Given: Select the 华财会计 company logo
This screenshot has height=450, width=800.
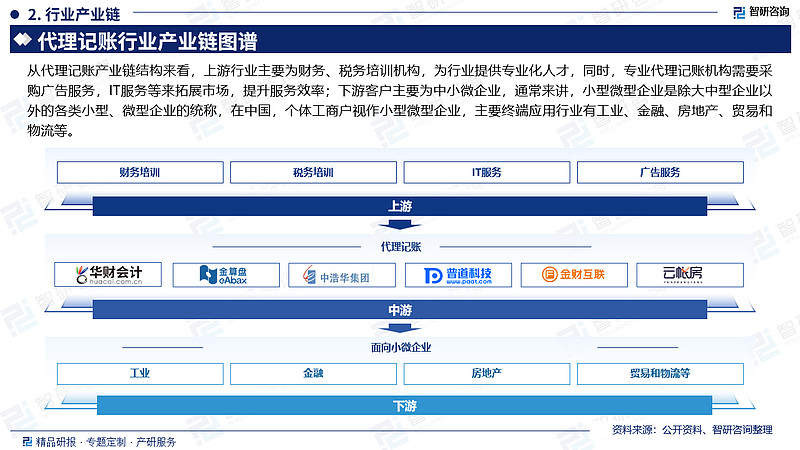Looking at the screenshot, I should 109,274.
